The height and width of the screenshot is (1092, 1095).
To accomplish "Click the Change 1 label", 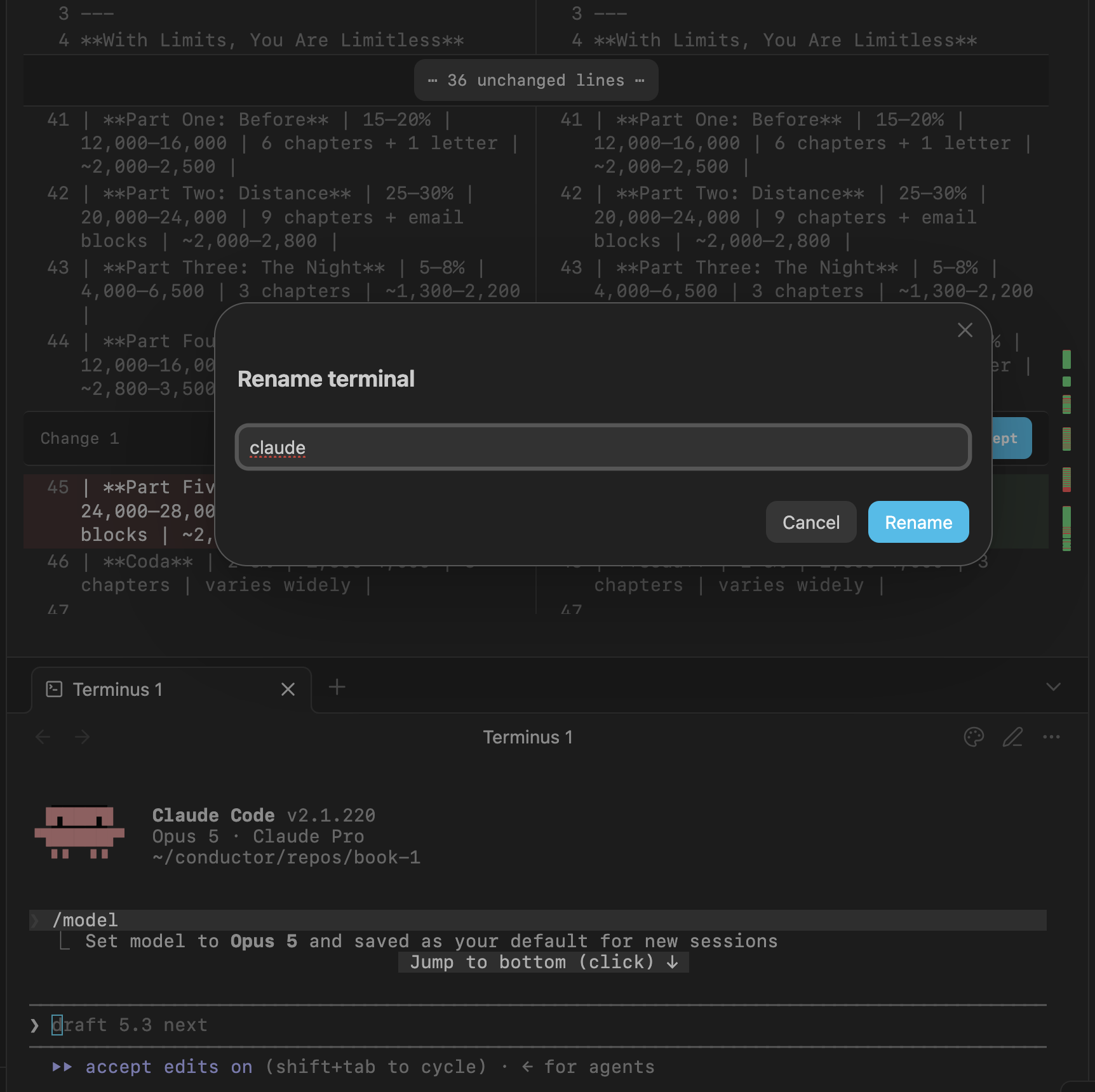I will tap(79, 439).
